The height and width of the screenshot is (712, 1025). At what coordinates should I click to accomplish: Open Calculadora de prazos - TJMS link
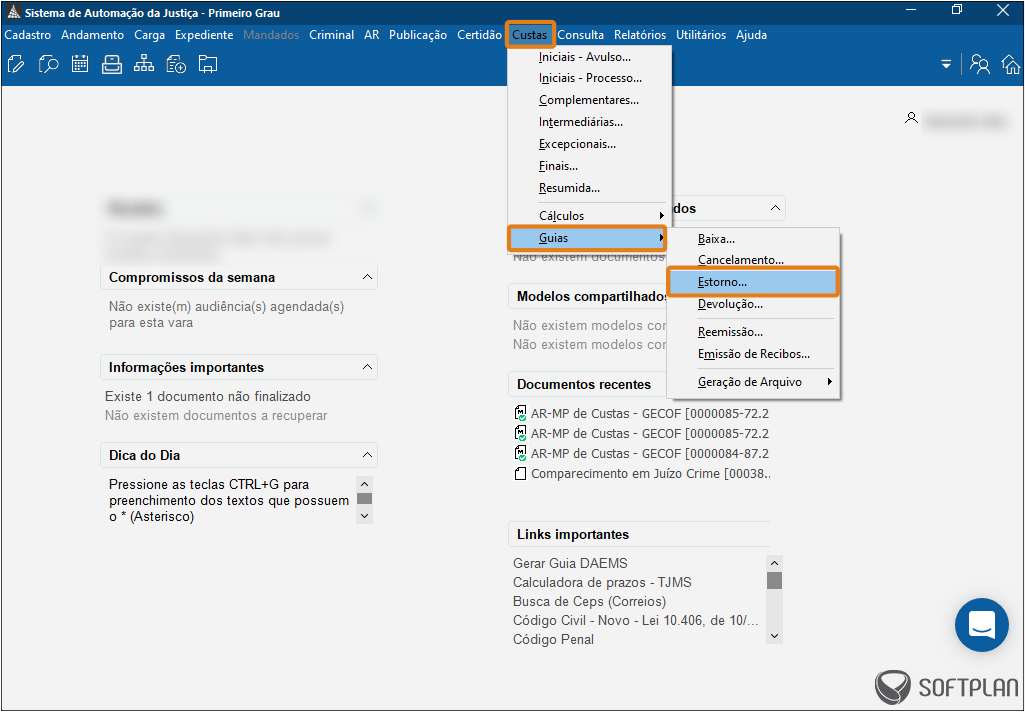(602, 583)
